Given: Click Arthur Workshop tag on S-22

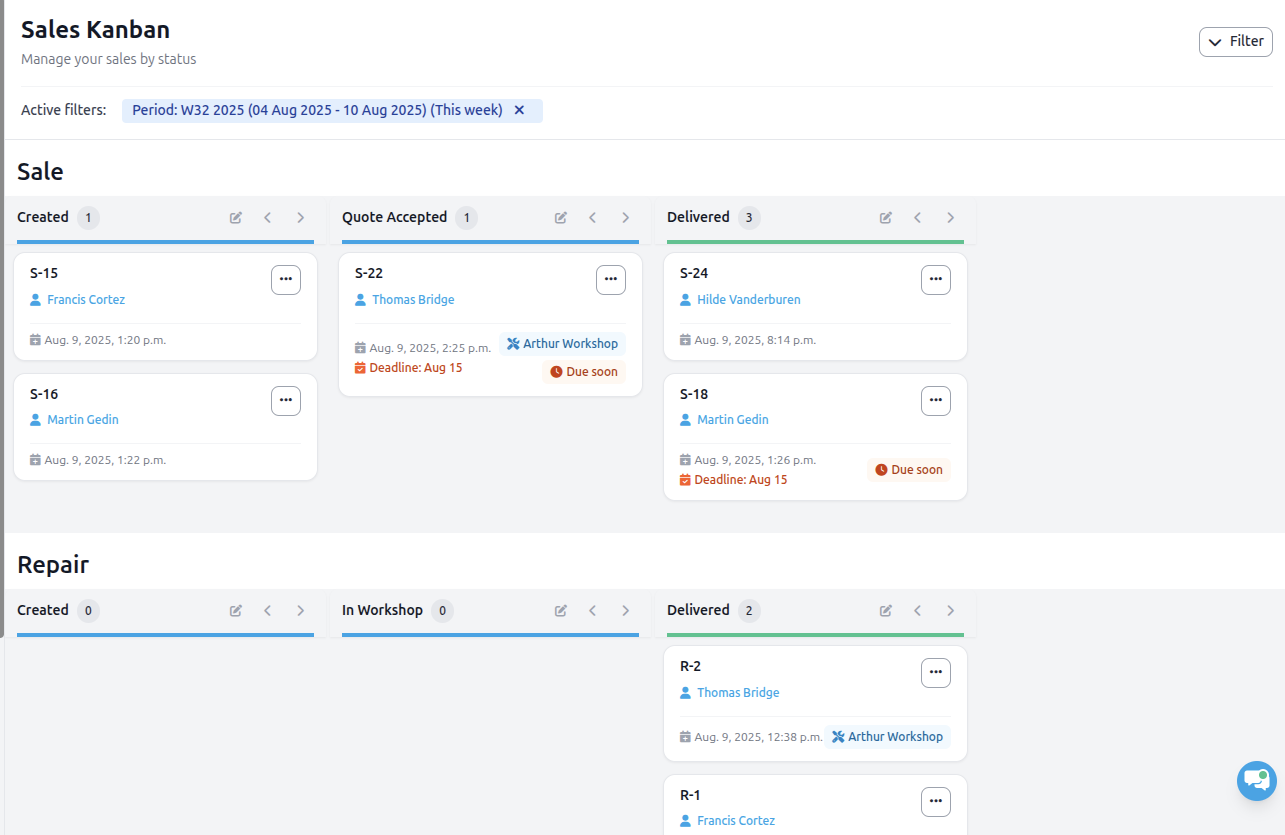Looking at the screenshot, I should (562, 344).
